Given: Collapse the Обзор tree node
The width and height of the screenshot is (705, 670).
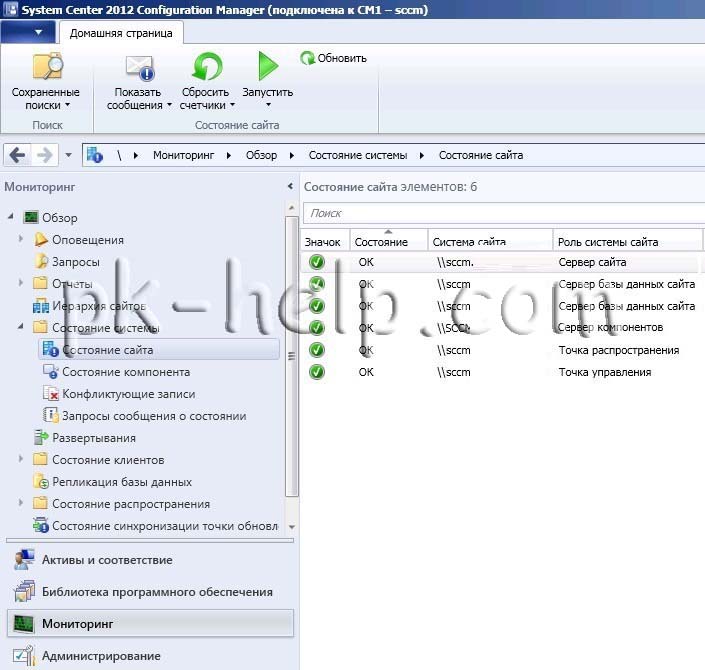Looking at the screenshot, I should point(11,217).
